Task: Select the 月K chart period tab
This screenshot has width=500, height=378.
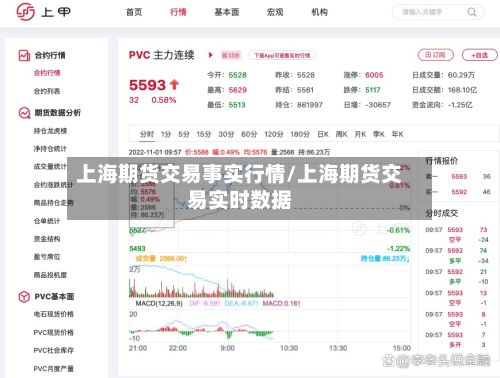Action: tap(360, 134)
